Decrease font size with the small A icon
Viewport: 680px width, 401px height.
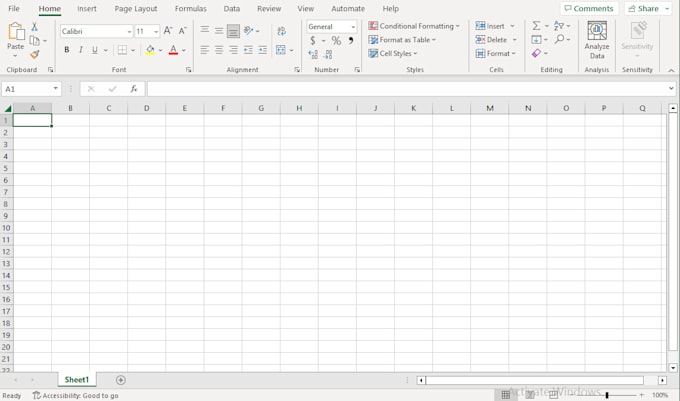(x=183, y=31)
